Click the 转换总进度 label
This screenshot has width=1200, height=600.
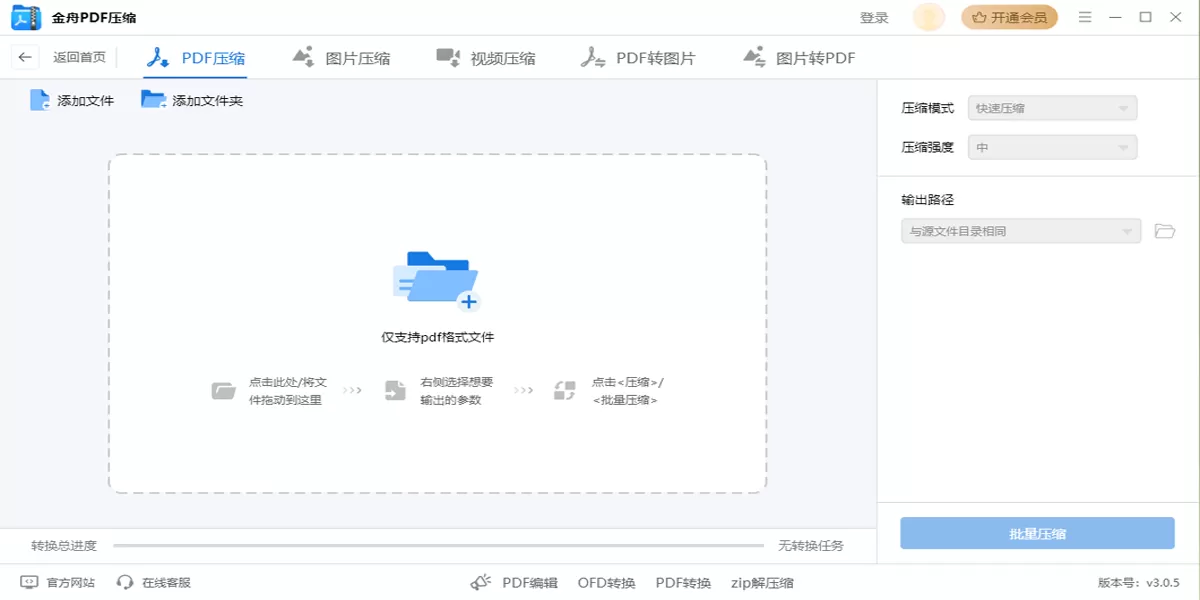[x=64, y=546]
